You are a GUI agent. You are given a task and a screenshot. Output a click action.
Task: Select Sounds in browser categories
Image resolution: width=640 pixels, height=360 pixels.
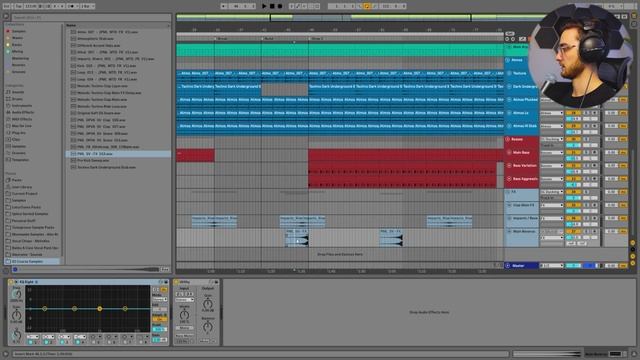point(17,92)
